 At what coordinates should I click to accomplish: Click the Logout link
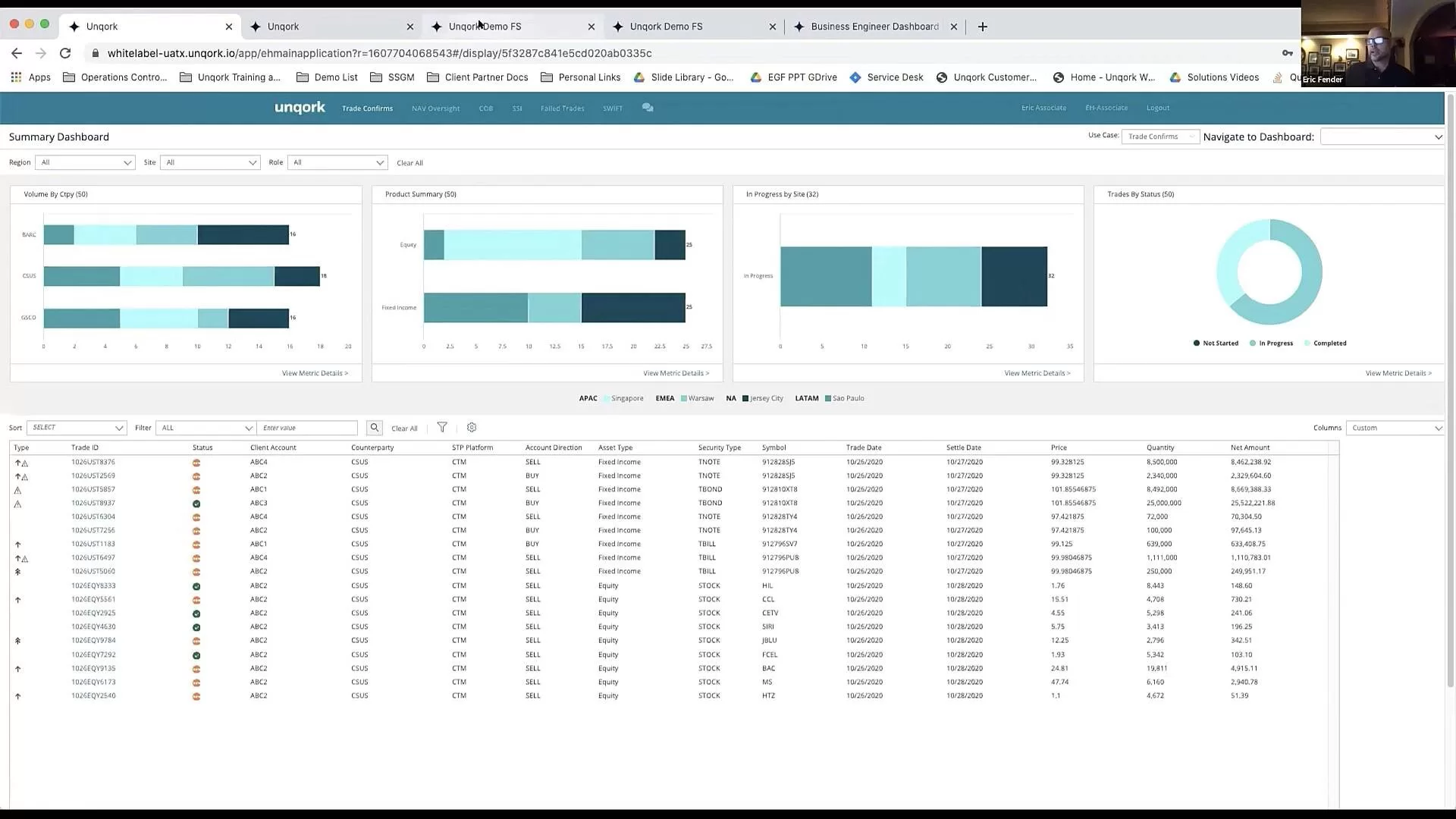1158,108
